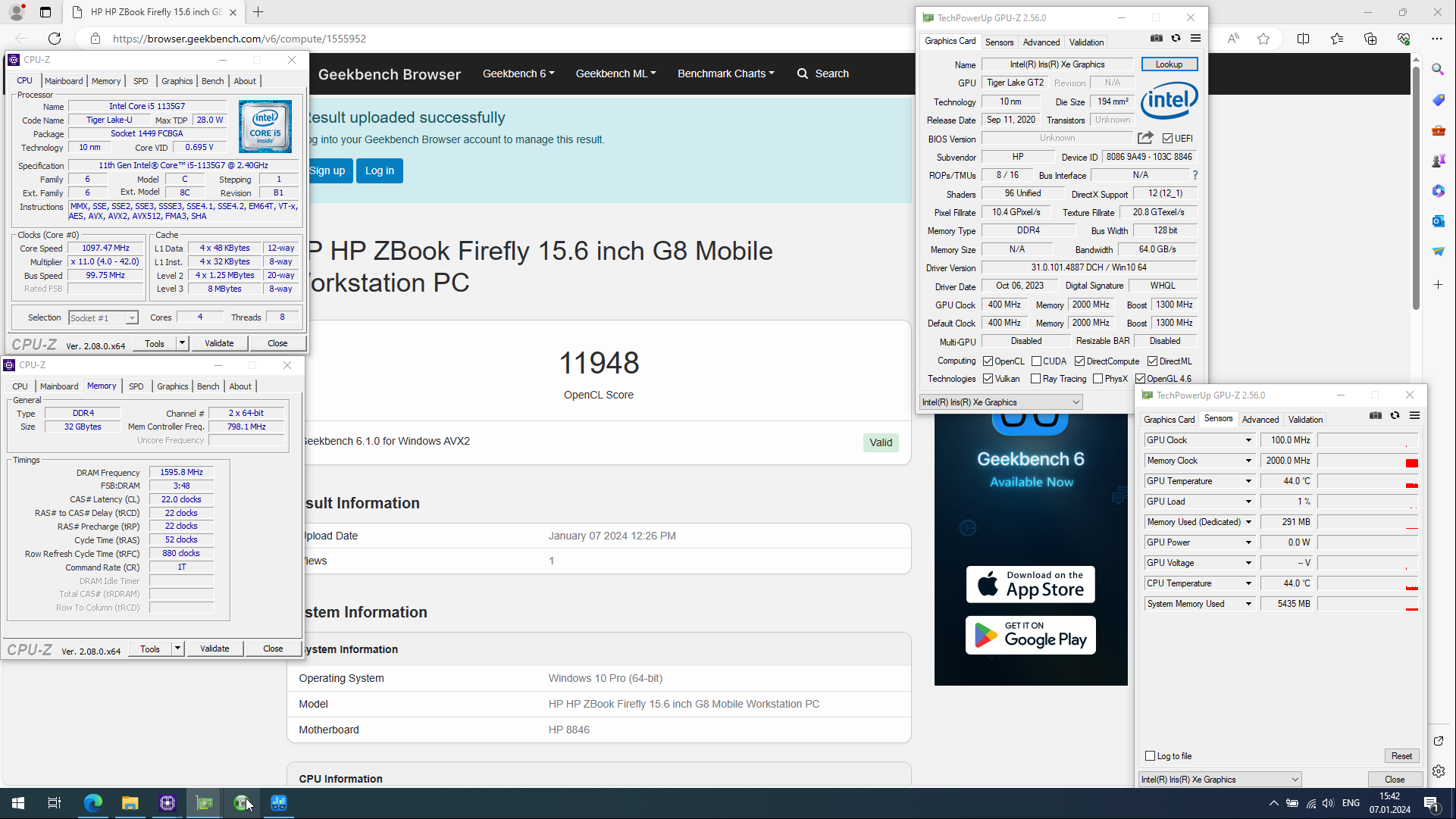Click Validate in upper CPU-Z window
This screenshot has height=819, width=1456.
point(219,343)
